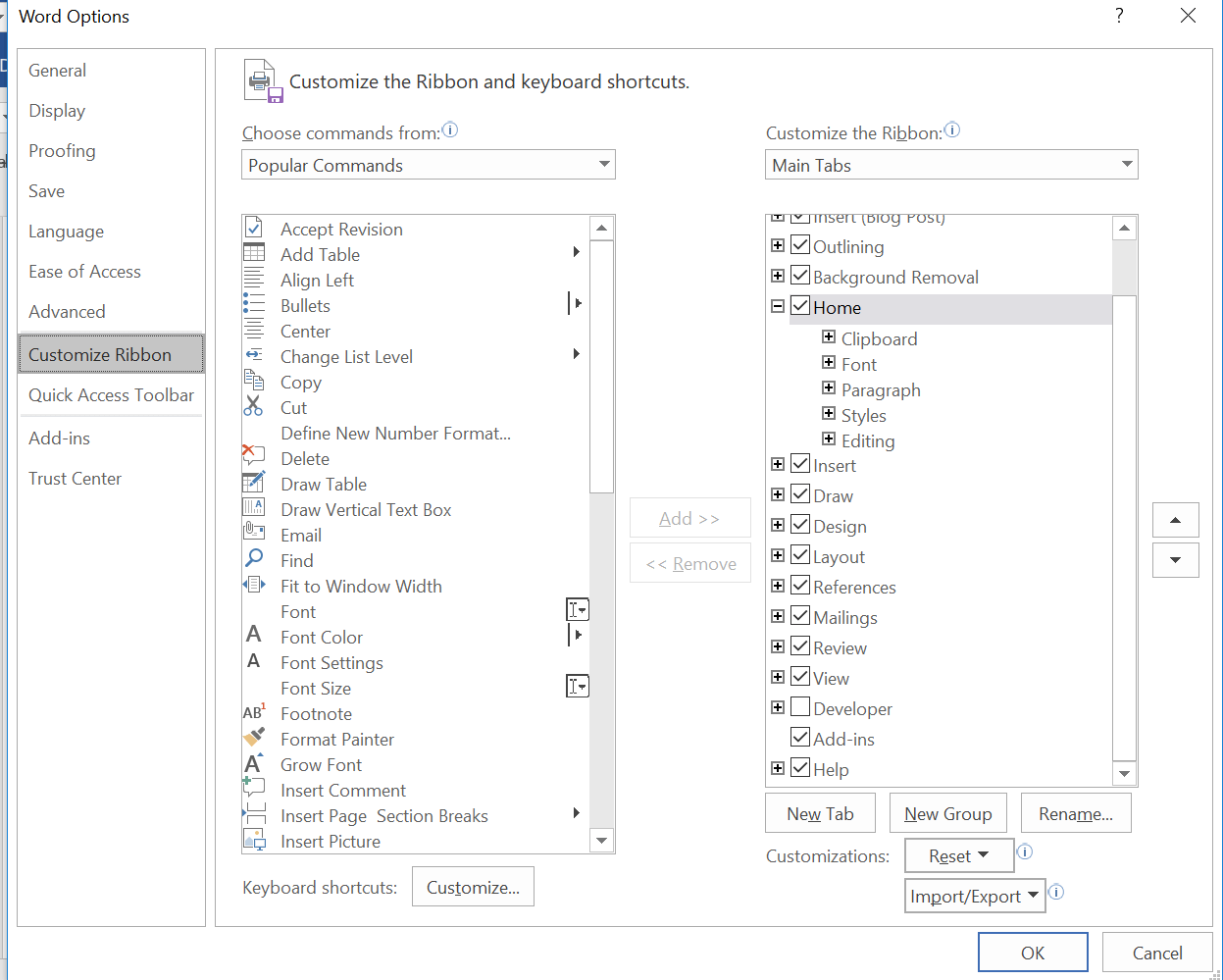Click the info icon beside Customize the Ribbon
The image size is (1223, 980).
pyautogui.click(x=950, y=129)
